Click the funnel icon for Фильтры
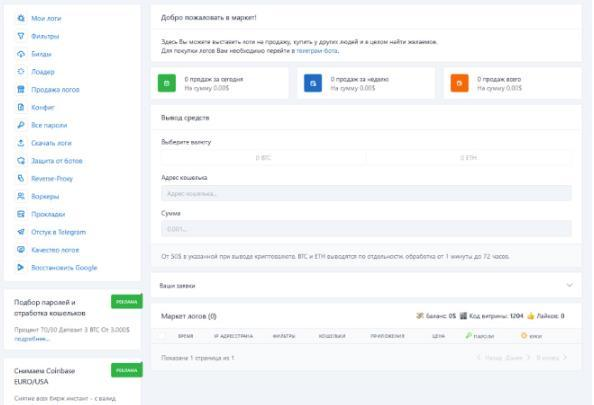This screenshot has width=594, height=405. coord(21,36)
